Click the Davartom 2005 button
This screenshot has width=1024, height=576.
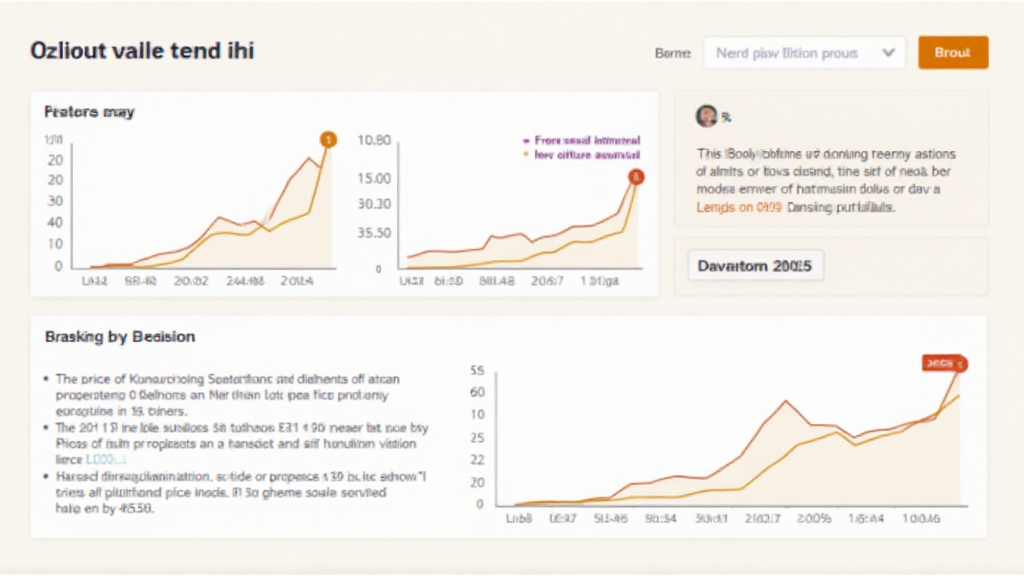[x=755, y=266]
